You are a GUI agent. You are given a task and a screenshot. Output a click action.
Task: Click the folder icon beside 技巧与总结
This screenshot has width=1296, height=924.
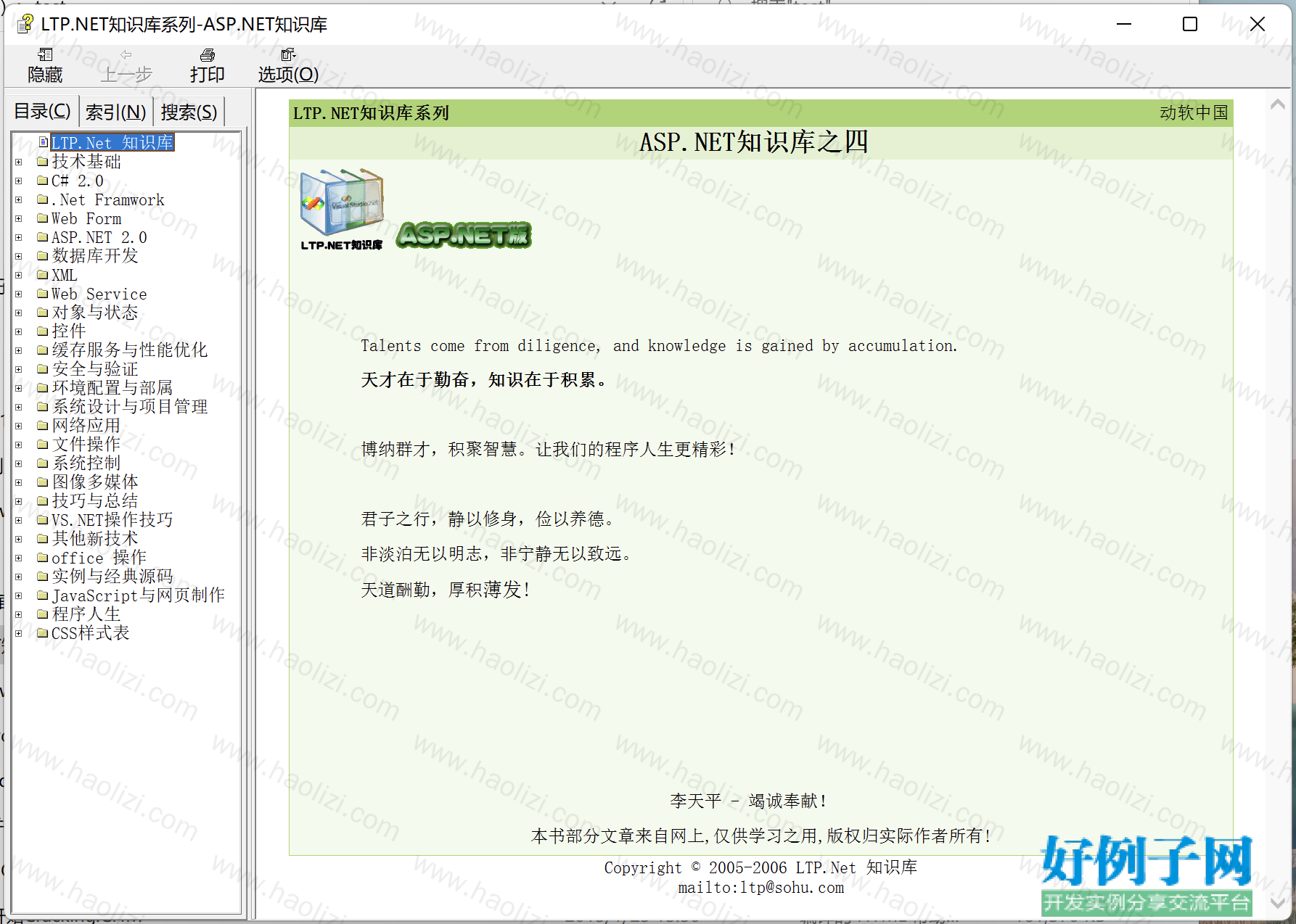pyautogui.click(x=43, y=501)
